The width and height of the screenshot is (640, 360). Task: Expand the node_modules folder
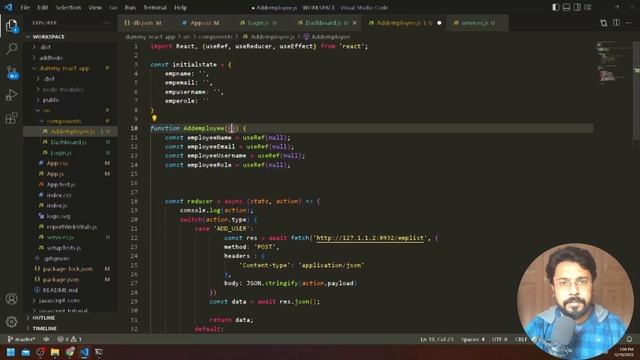[63, 89]
